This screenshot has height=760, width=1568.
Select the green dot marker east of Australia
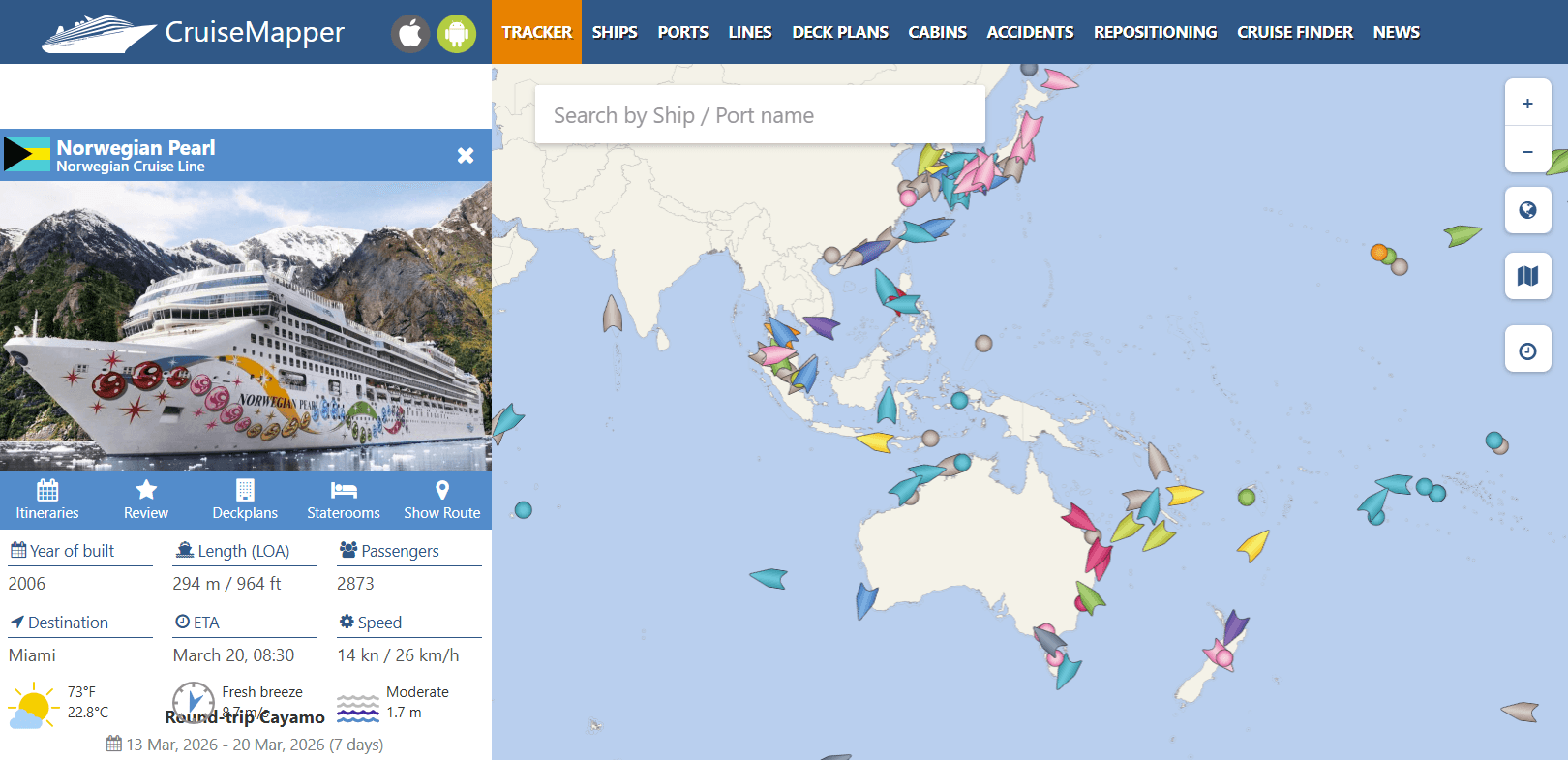coord(1247,498)
